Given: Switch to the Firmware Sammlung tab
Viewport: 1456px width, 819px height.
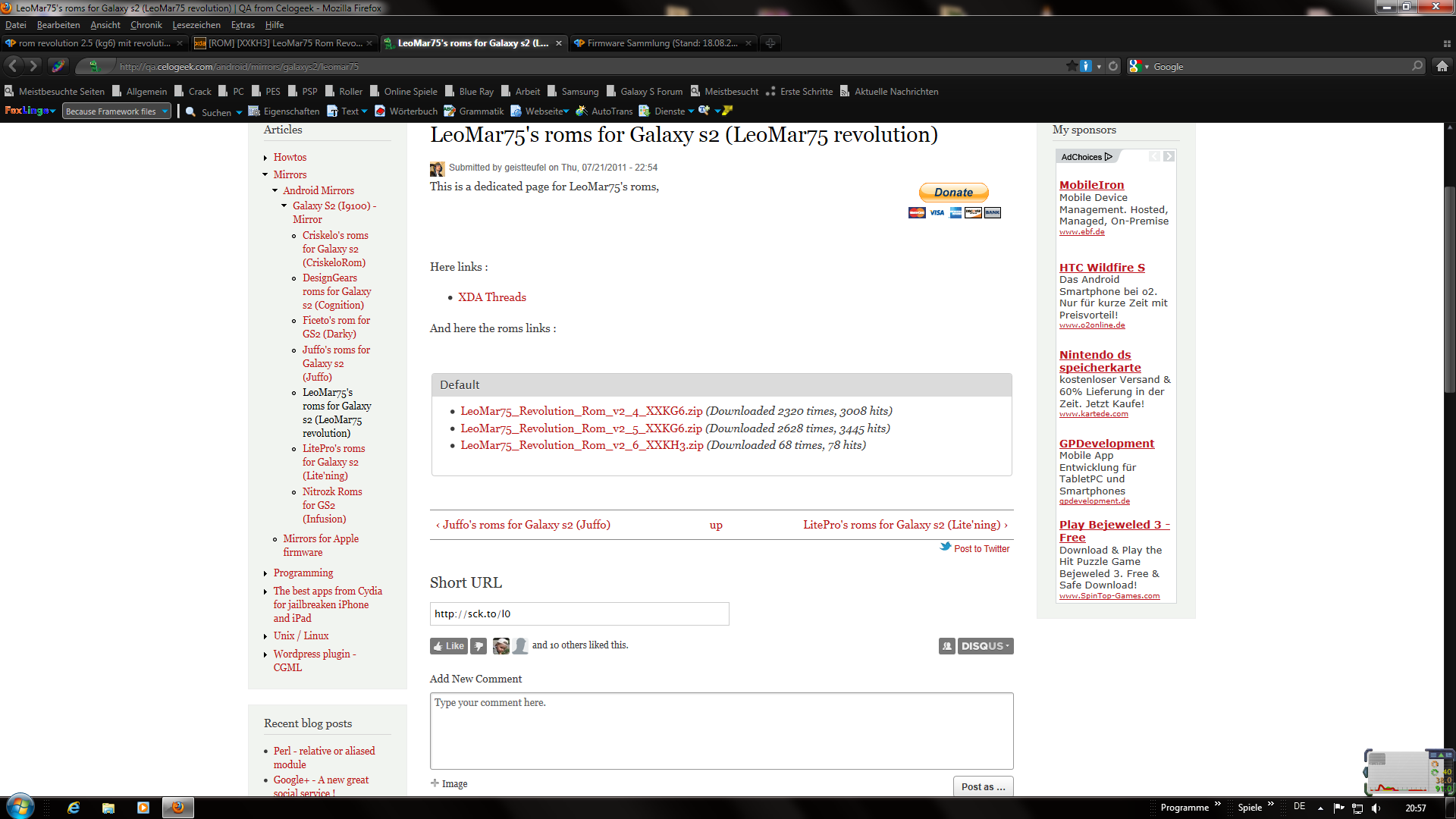Looking at the screenshot, I should pyautogui.click(x=661, y=43).
